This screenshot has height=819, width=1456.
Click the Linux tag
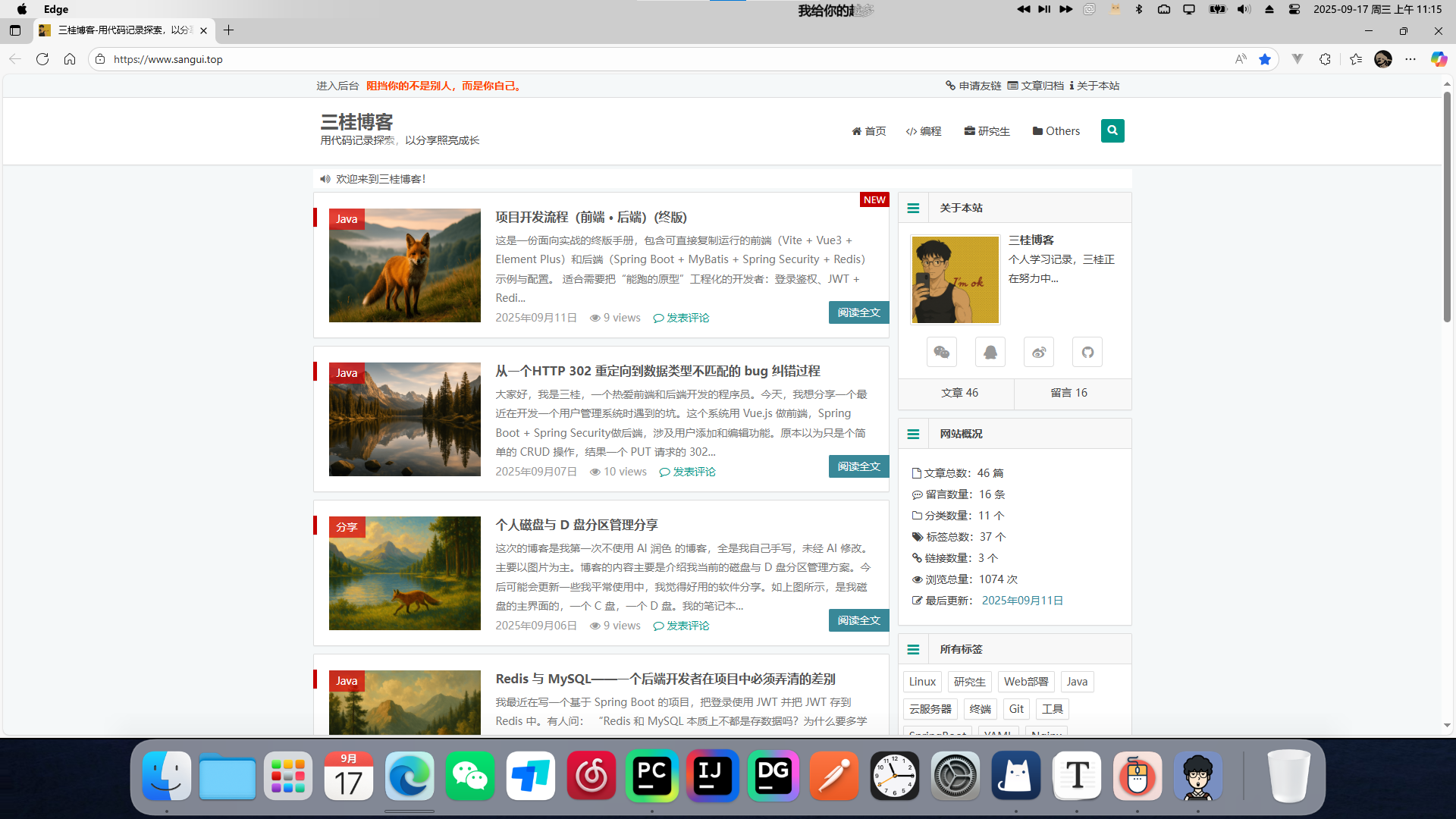922,682
